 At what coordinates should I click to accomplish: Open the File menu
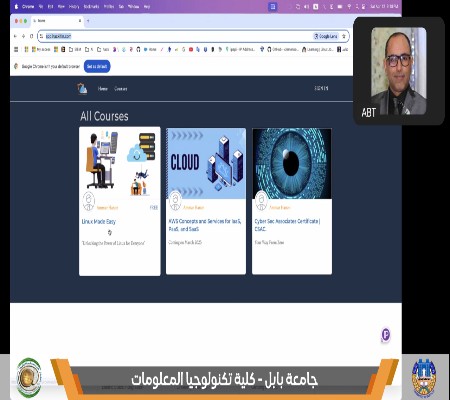click(x=41, y=6)
